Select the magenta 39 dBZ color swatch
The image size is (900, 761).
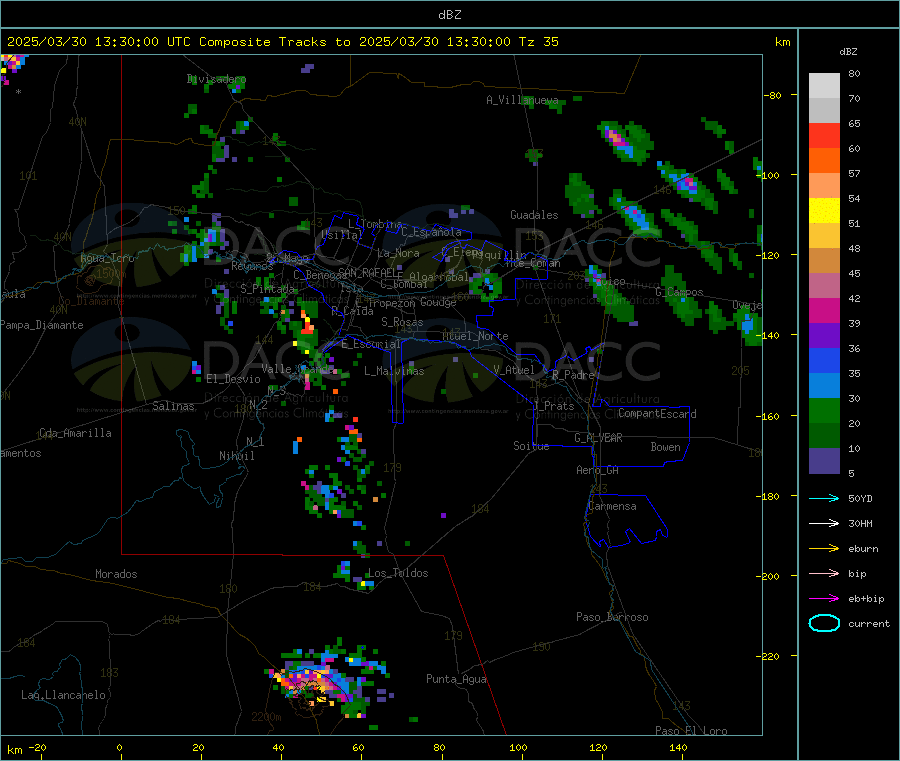[824, 310]
